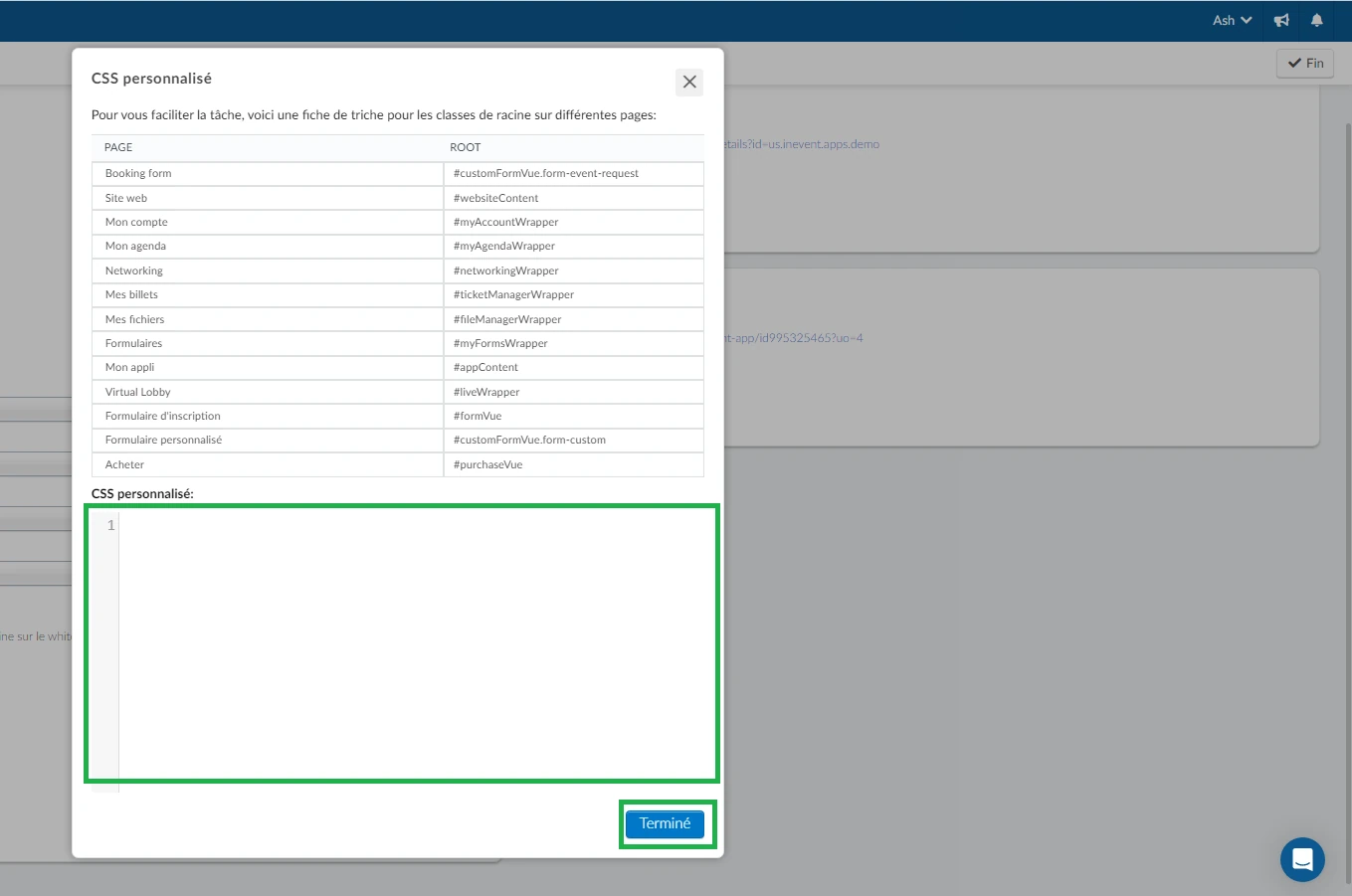The height and width of the screenshot is (896, 1352).
Task: Open the megaphone announcements icon
Action: [x=1281, y=20]
